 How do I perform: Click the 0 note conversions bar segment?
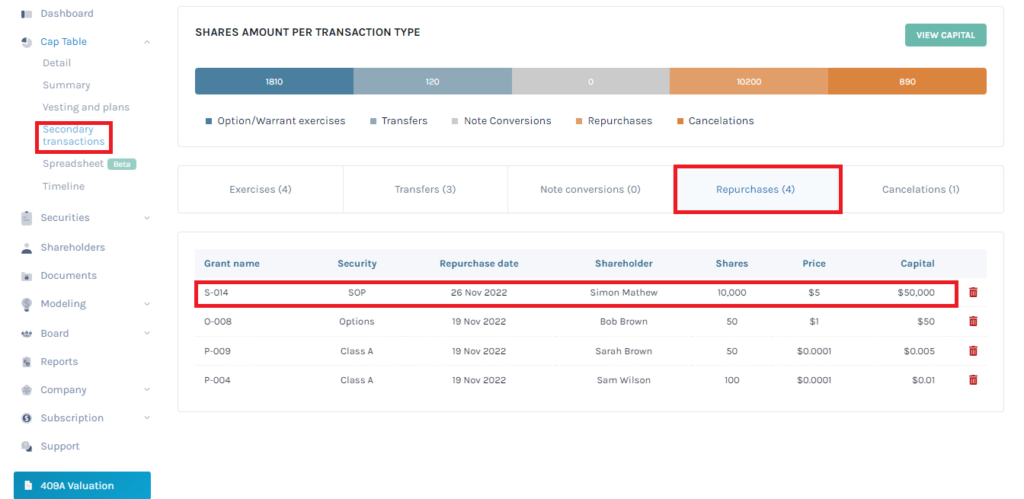point(590,82)
